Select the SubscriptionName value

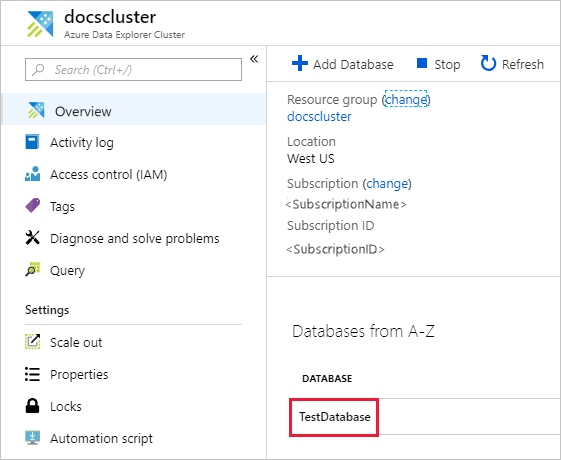pyautogui.click(x=346, y=204)
